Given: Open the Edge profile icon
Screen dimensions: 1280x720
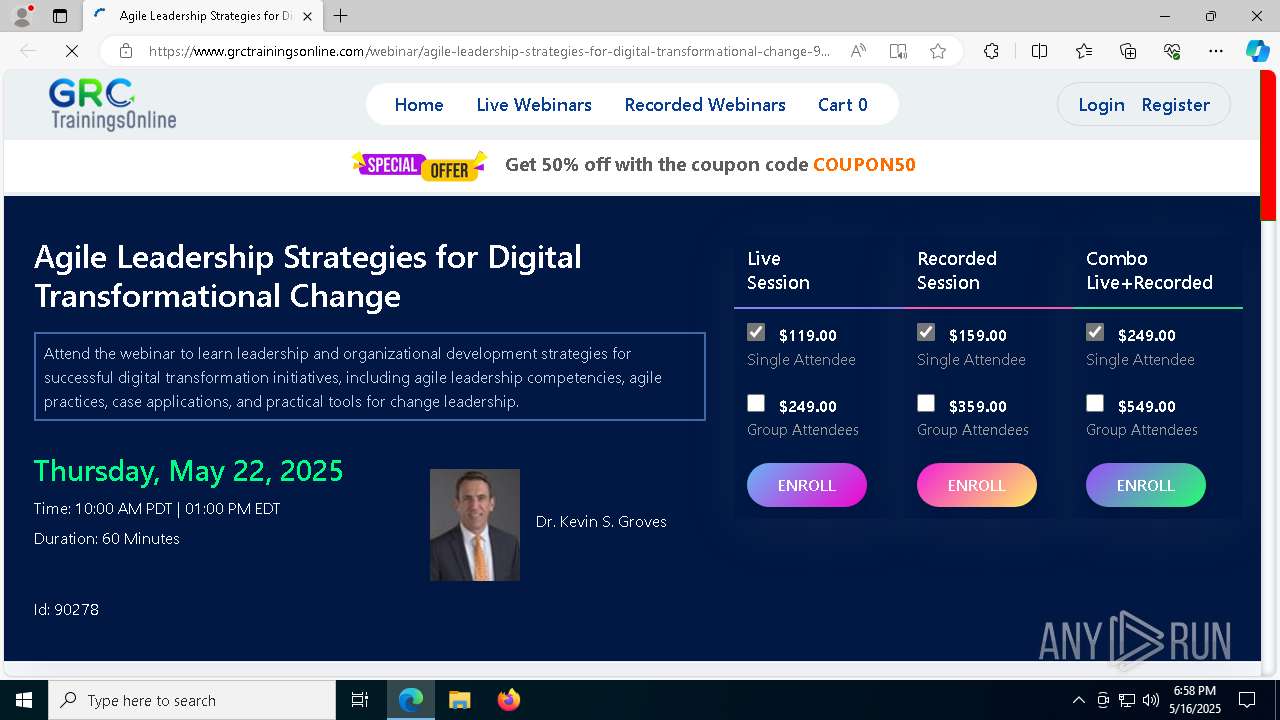Looking at the screenshot, I should point(22,16).
